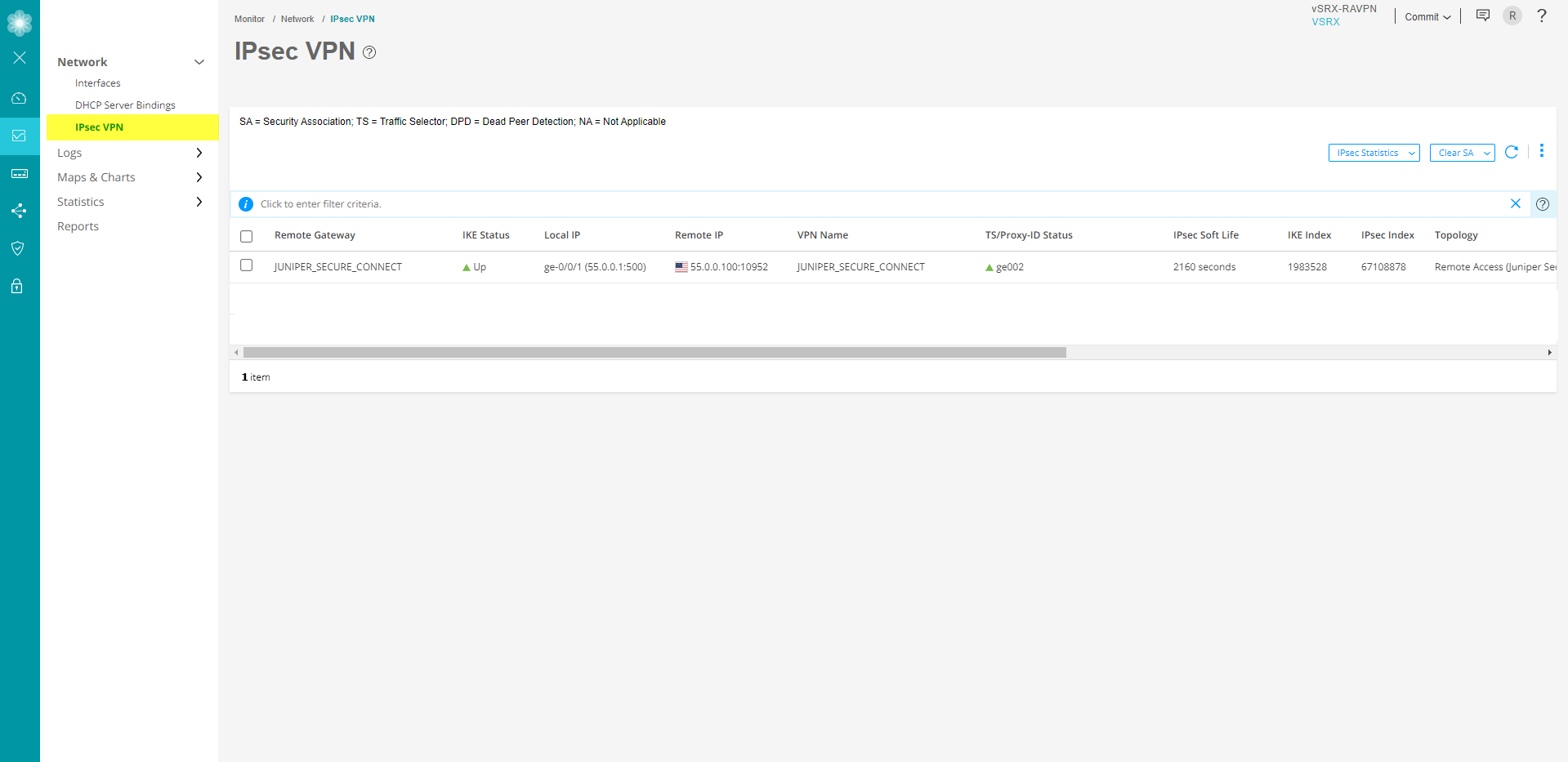Screen dimensions: 1568x762
Task: Click the table's right scroll arrow
Action: click(1549, 353)
